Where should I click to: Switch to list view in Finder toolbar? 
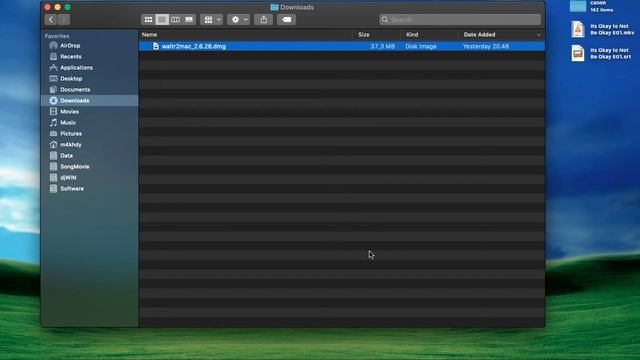pos(162,20)
